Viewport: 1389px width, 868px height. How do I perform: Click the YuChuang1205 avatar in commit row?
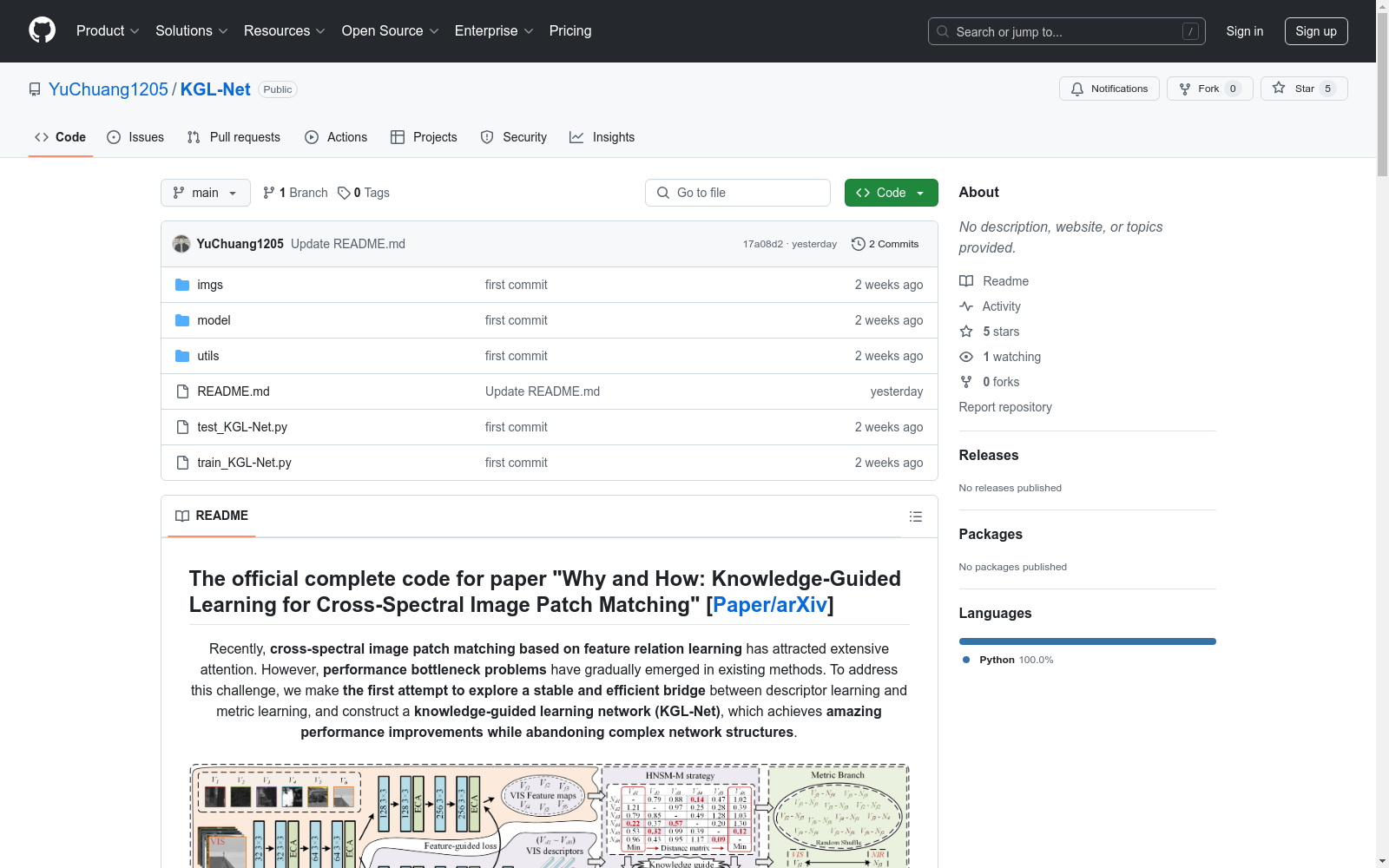click(181, 244)
